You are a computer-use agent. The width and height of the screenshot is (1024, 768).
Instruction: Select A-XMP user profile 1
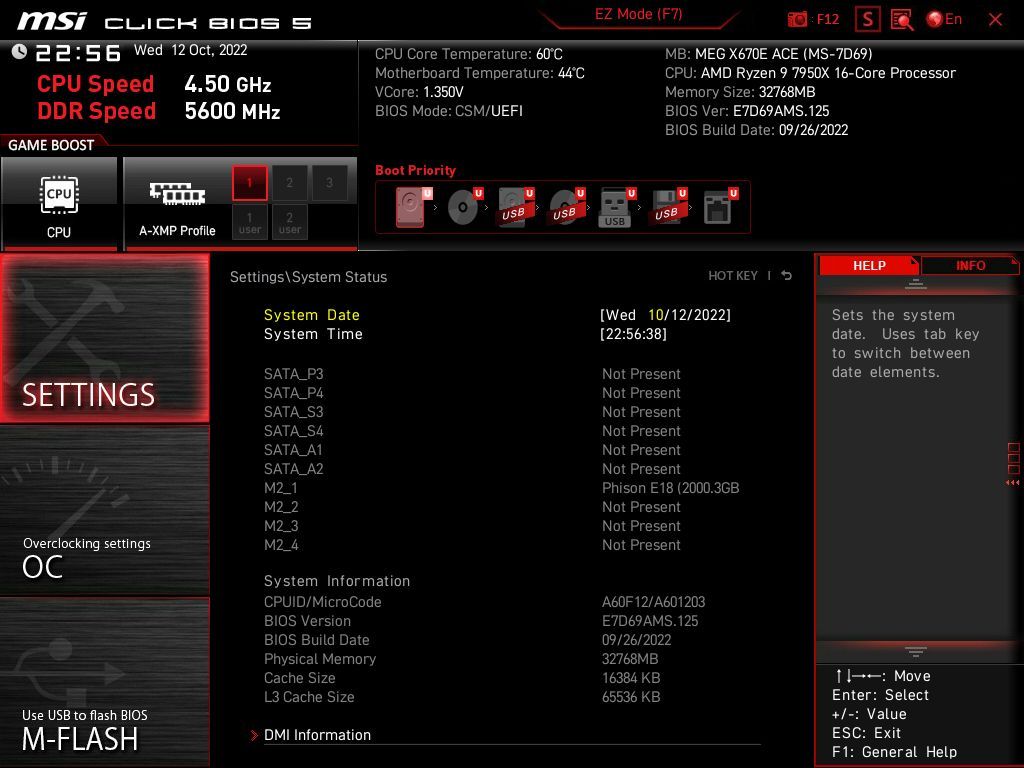tap(249, 222)
